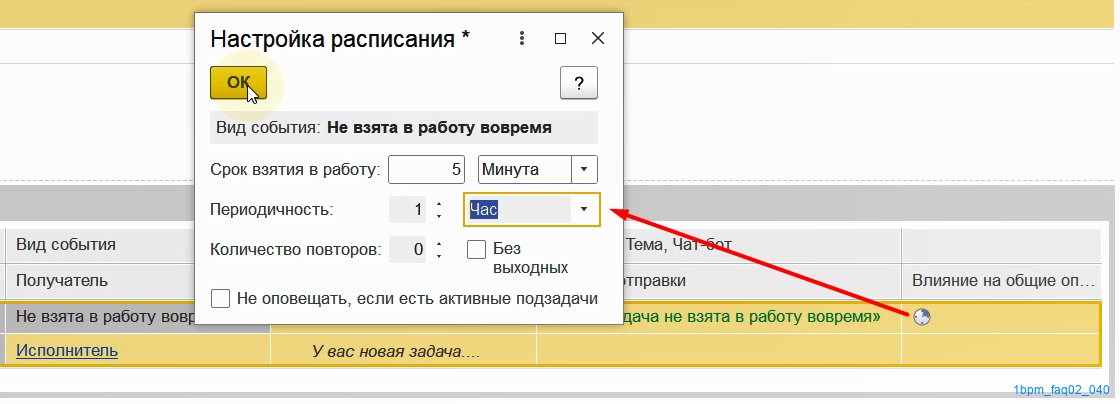Screen dimensions: 1120x404
Task: Open the Исполнитель recipient link
Action: point(67,350)
